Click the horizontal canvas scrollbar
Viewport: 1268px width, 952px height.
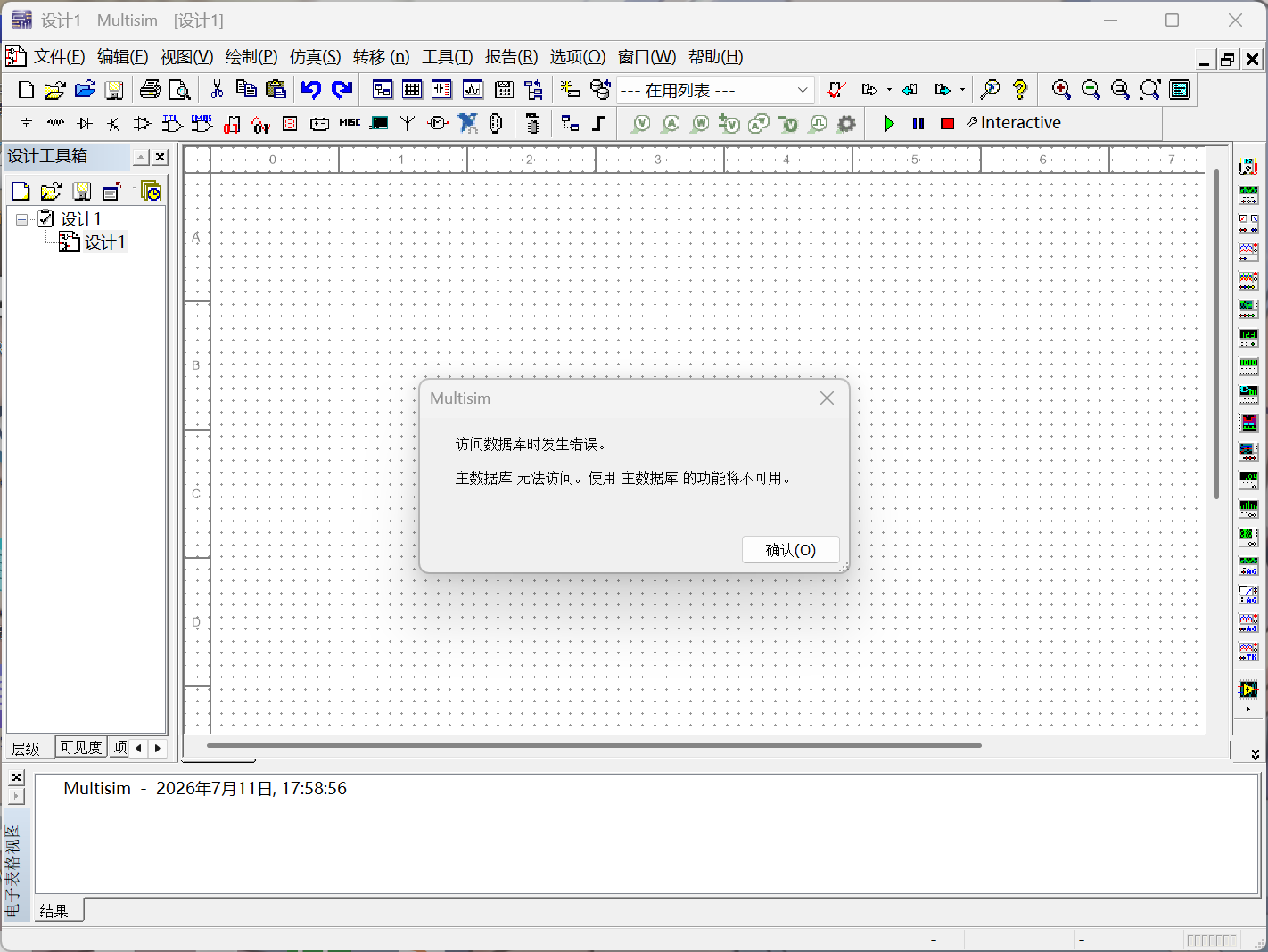(594, 745)
